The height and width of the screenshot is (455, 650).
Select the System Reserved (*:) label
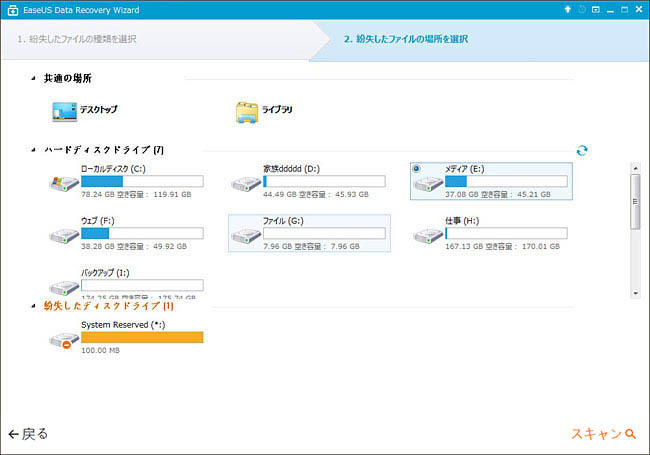click(123, 325)
